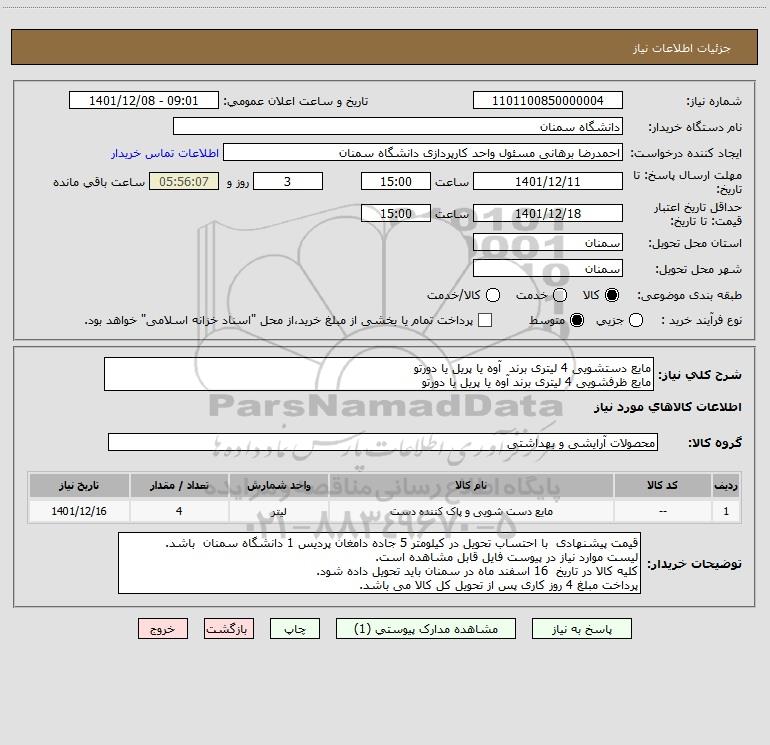Click the پاسخ به نیاز button
Viewport: 770px width, 745px height.
[x=581, y=629]
